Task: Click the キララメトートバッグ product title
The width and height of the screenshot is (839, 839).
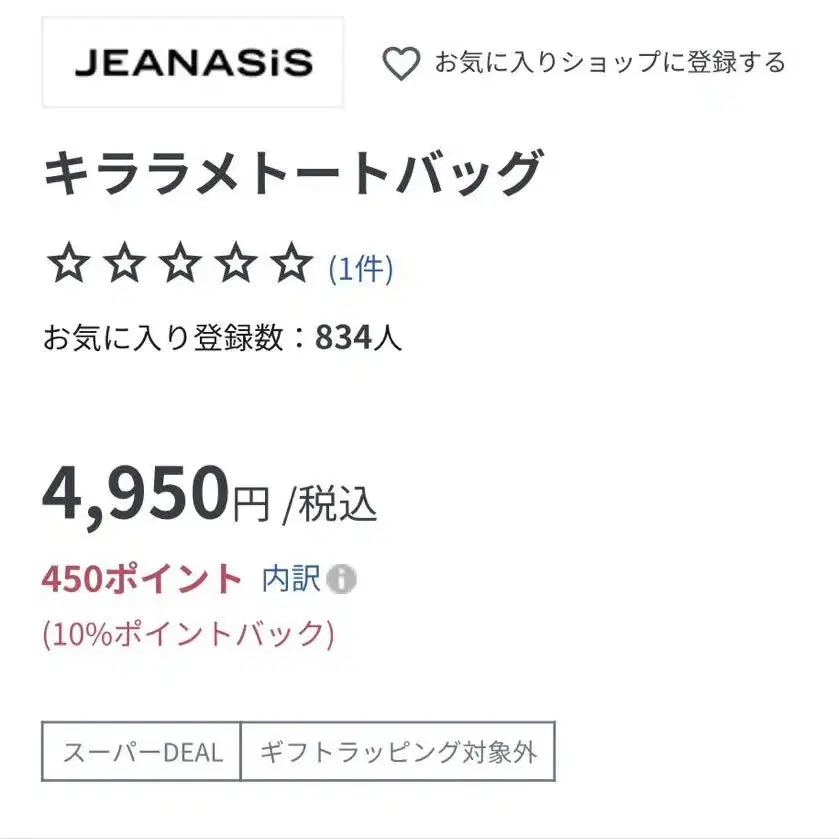Action: tap(293, 172)
